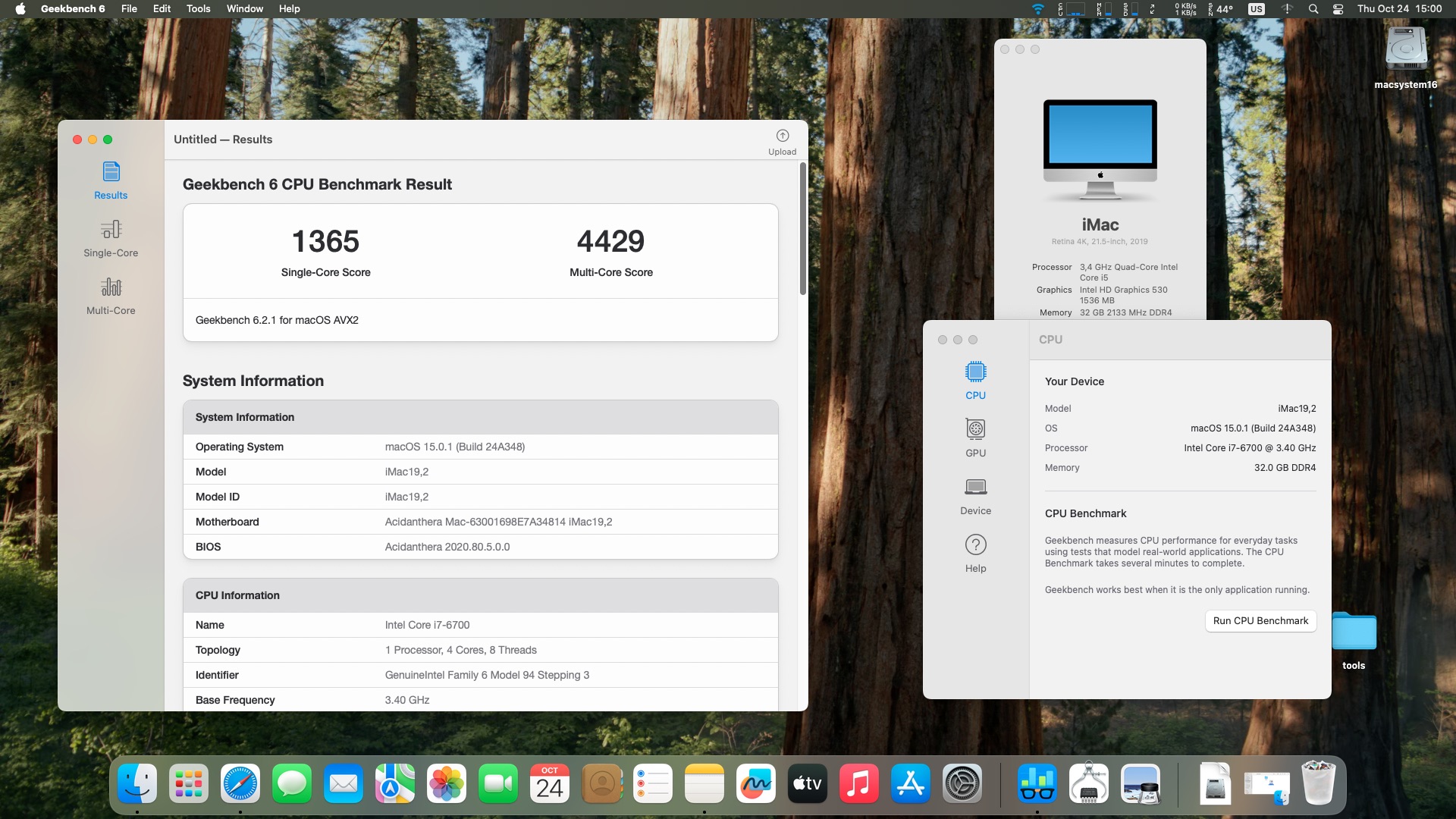Open Reminders from the Dock
Image resolution: width=1456 pixels, height=819 pixels.
[653, 783]
